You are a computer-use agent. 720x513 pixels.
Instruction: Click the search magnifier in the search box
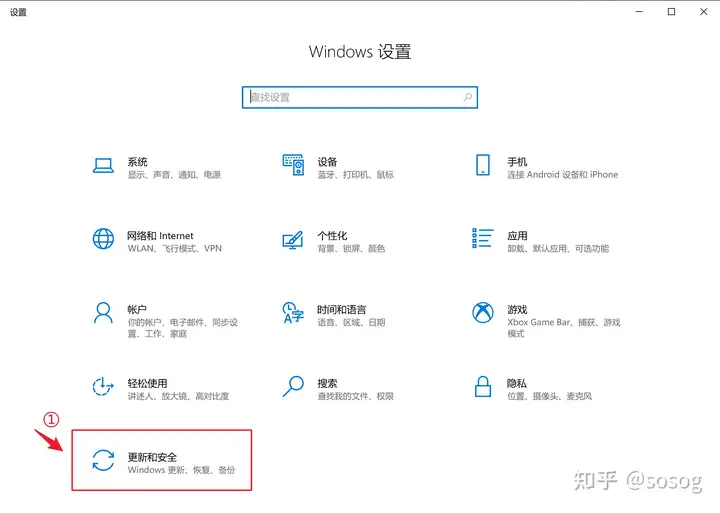(467, 97)
